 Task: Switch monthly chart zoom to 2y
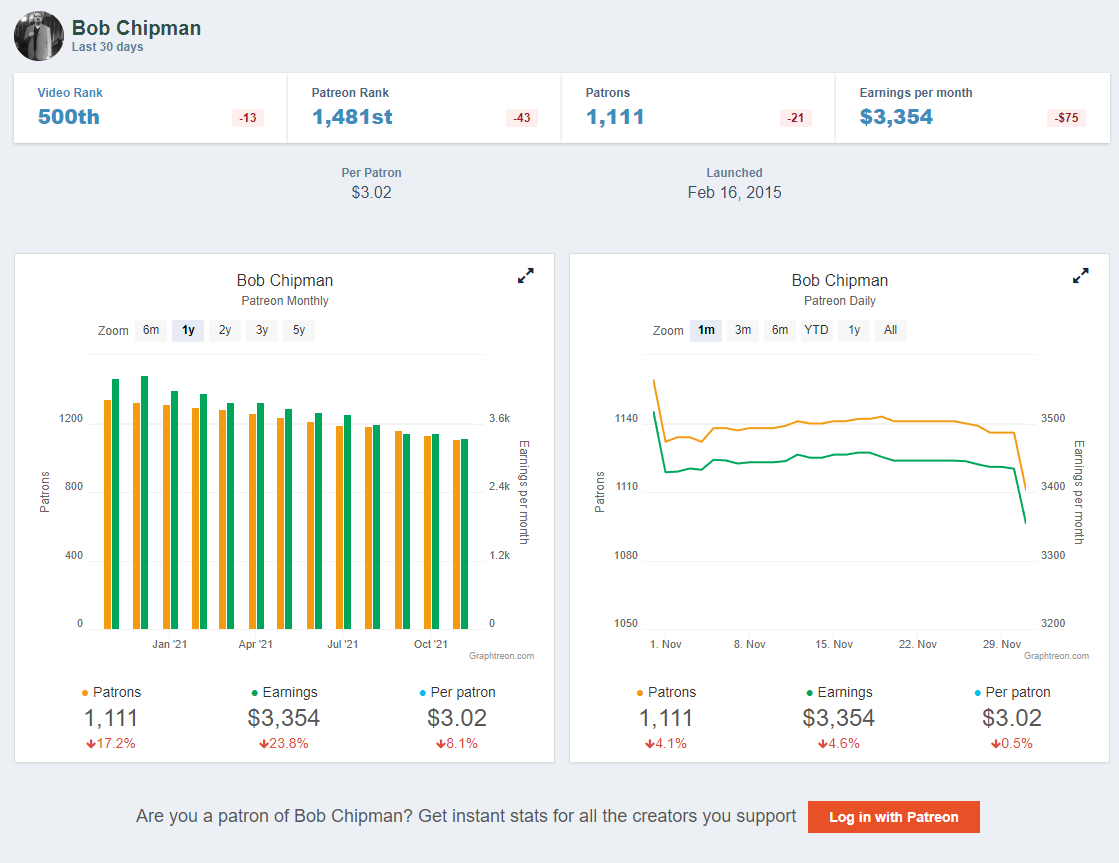(225, 330)
